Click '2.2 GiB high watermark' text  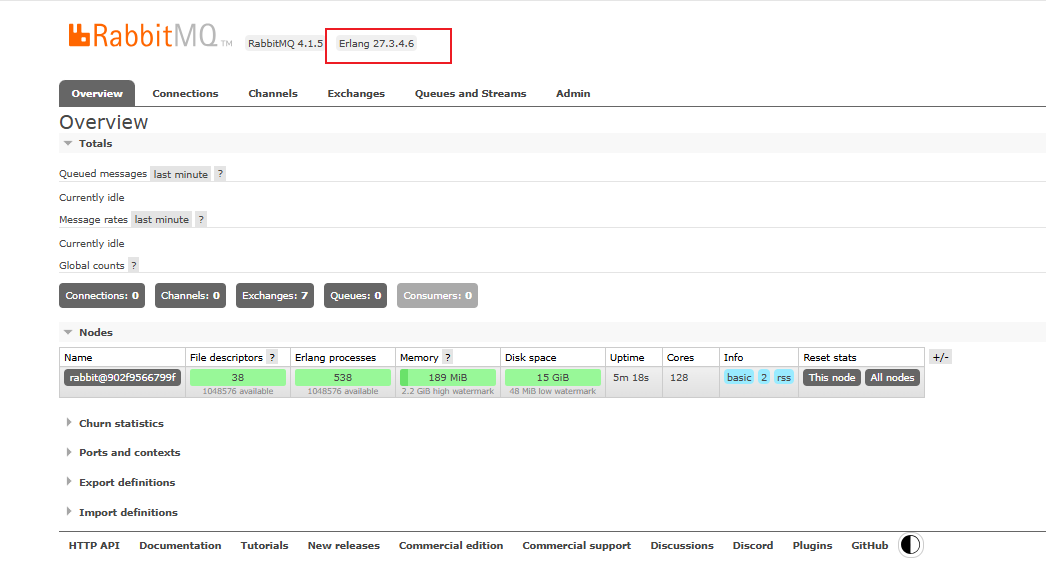click(x=448, y=392)
